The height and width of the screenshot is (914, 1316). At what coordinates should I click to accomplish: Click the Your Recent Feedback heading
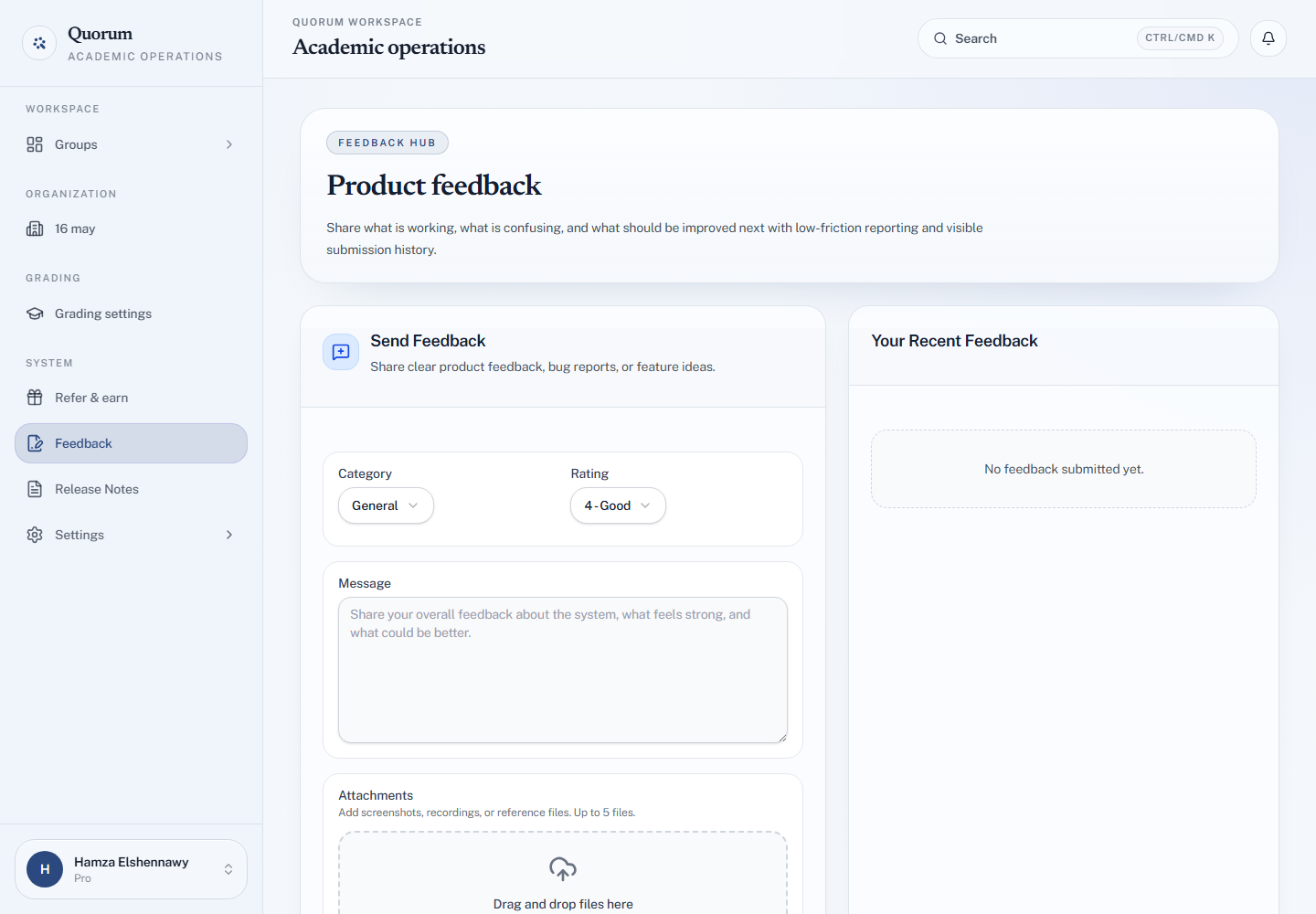(954, 341)
